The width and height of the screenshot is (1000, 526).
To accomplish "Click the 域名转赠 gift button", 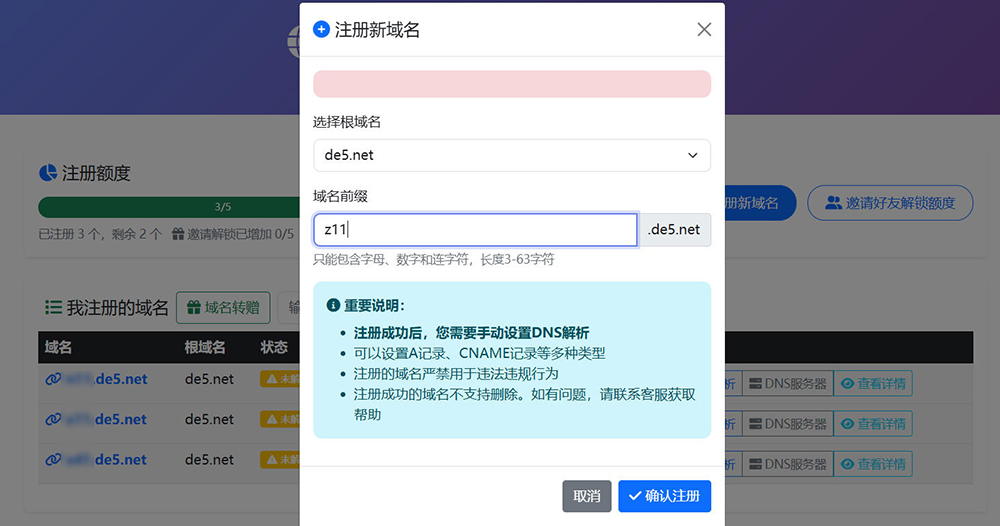I will [x=223, y=308].
